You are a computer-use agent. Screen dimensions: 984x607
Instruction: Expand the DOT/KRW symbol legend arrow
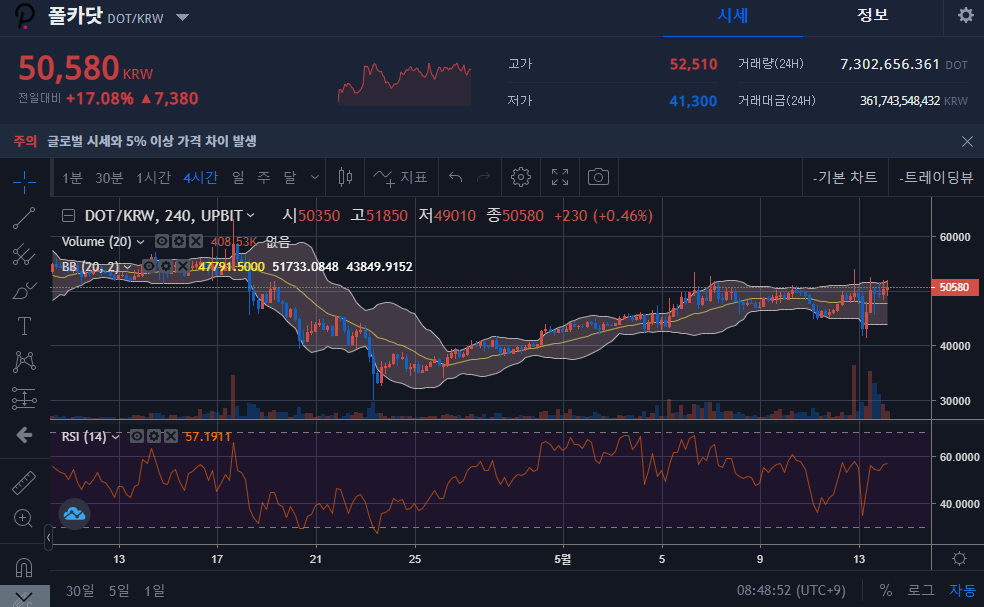[250, 215]
